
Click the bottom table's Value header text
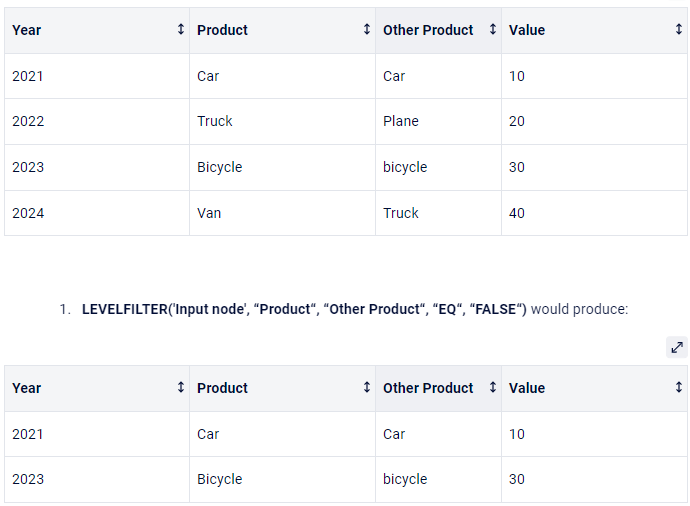point(527,388)
